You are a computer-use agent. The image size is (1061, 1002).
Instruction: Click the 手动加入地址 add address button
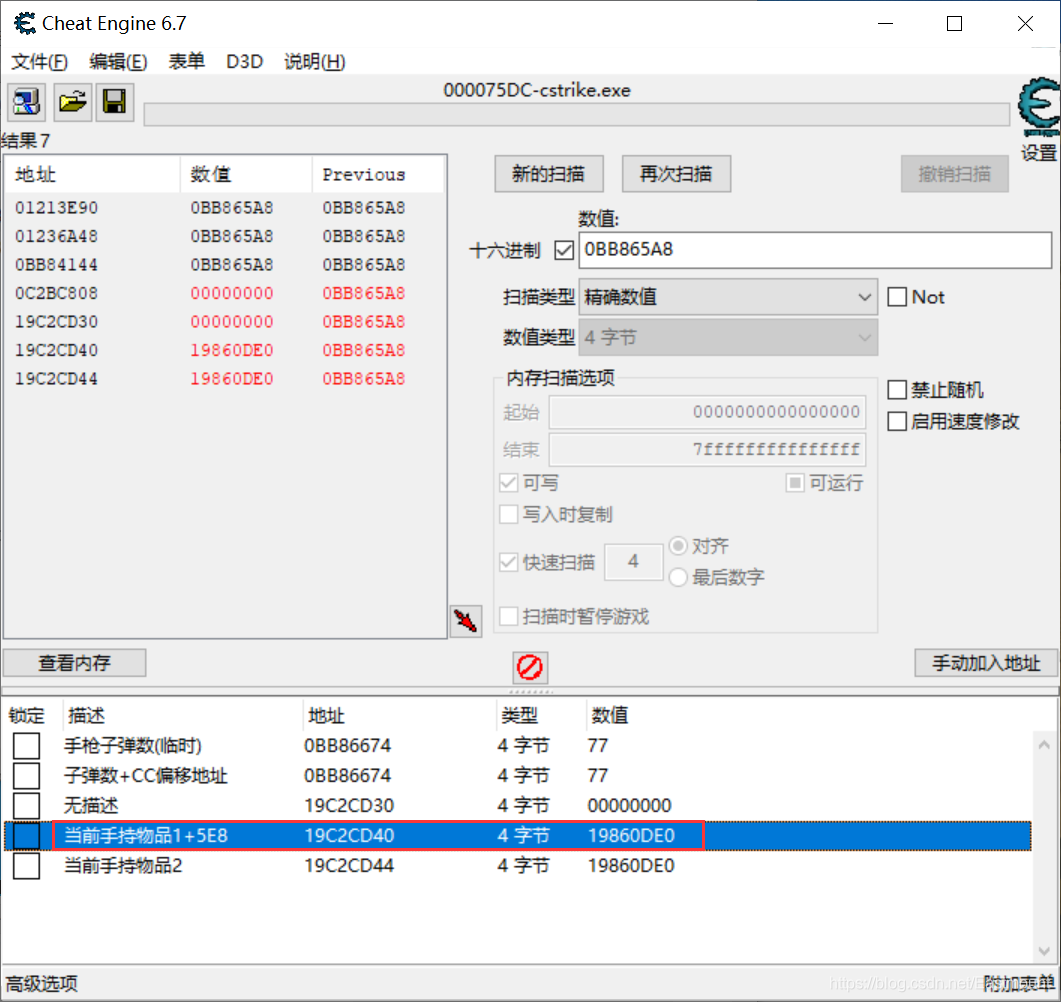(x=986, y=662)
